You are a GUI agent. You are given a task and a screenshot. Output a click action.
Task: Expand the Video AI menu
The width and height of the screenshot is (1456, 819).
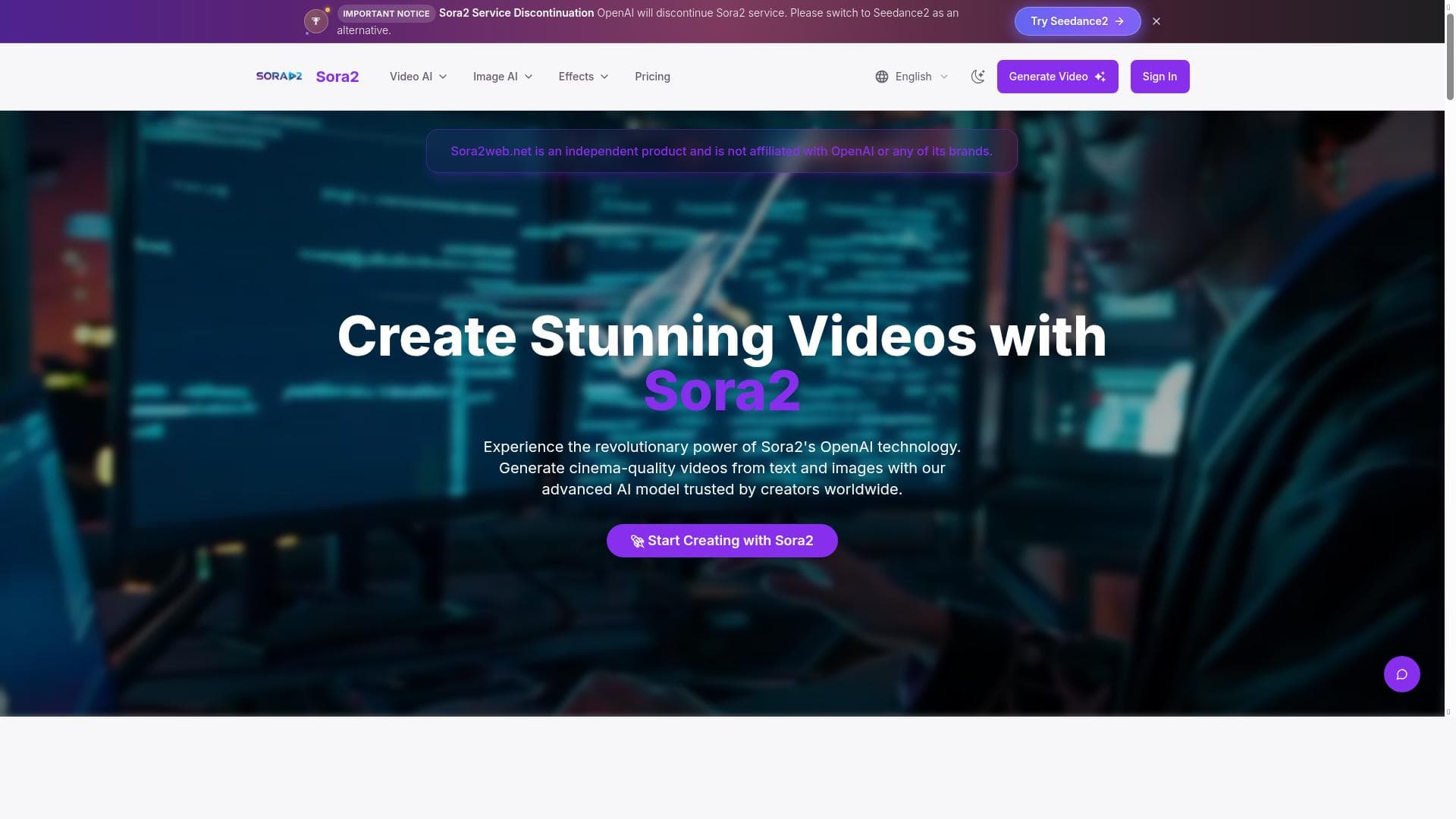pyautogui.click(x=418, y=77)
